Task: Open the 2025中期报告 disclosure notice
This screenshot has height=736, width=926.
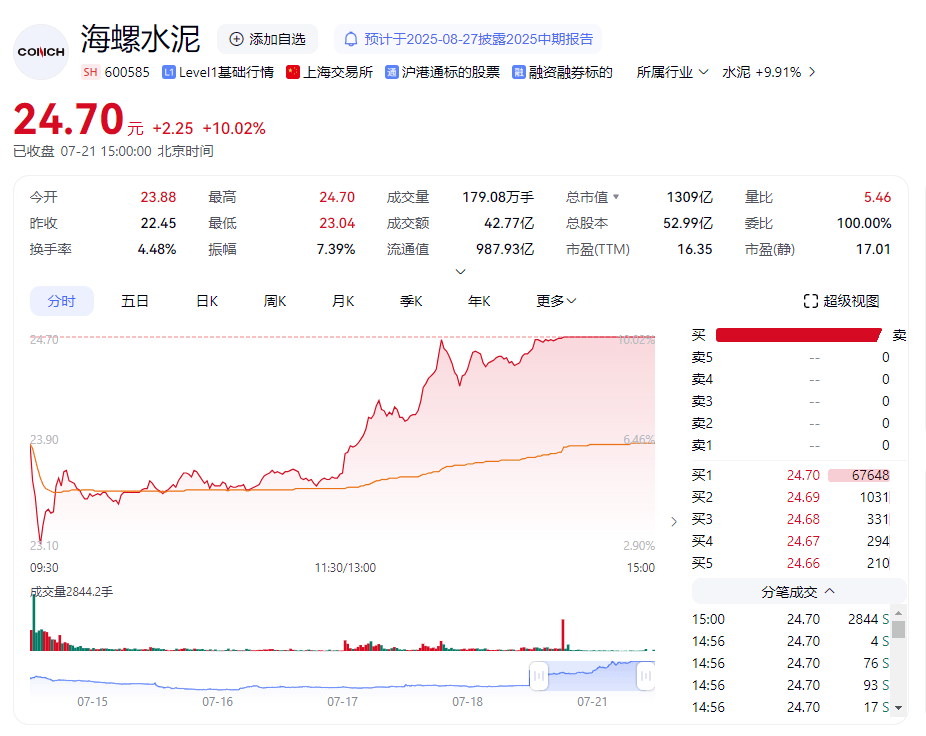Action: [x=468, y=39]
